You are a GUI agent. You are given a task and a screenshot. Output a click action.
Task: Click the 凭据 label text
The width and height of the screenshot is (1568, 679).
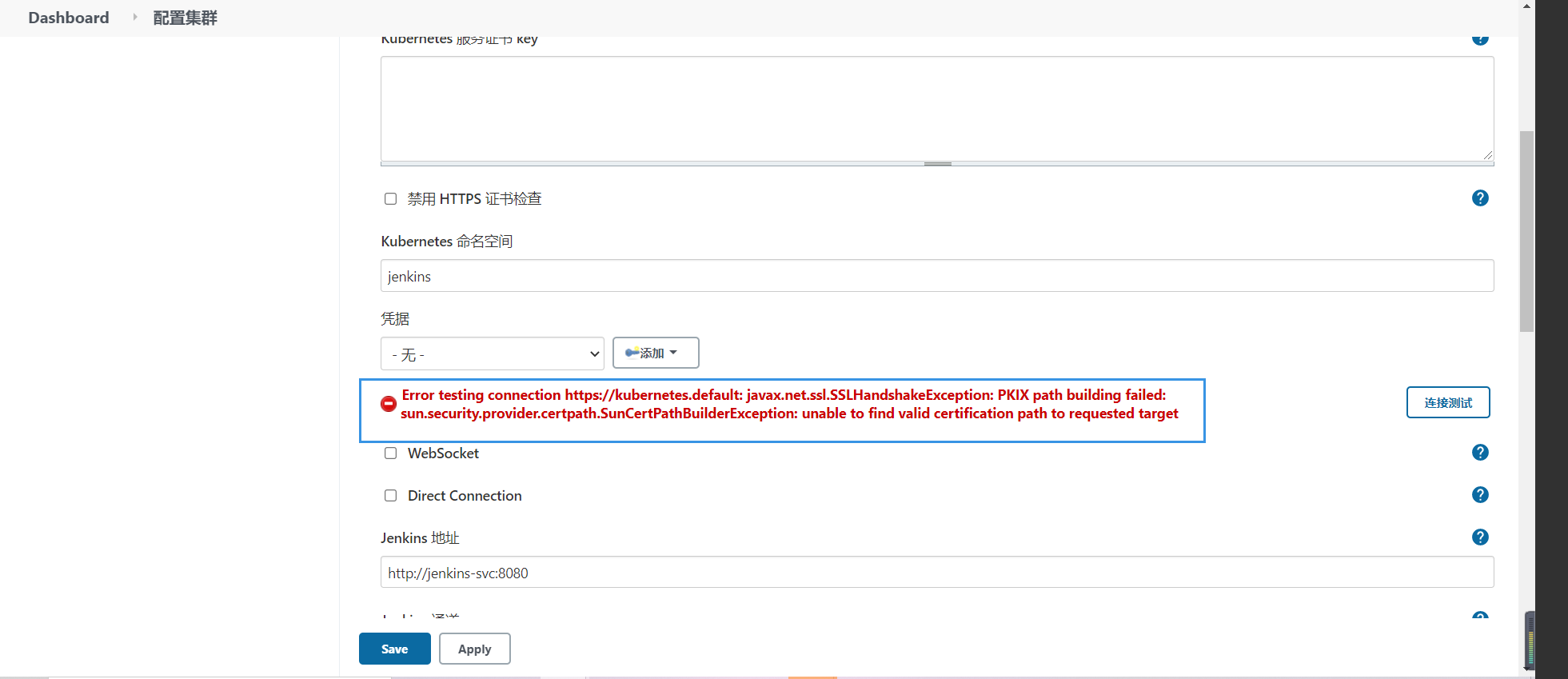click(x=395, y=318)
